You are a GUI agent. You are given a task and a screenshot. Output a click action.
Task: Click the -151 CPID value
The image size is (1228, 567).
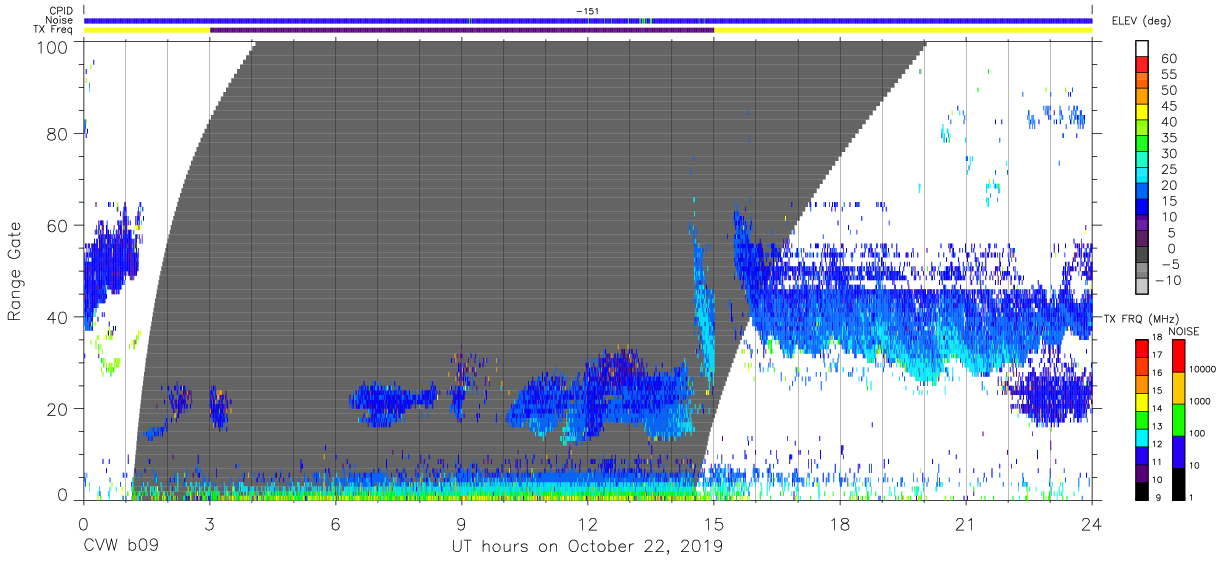(587, 11)
